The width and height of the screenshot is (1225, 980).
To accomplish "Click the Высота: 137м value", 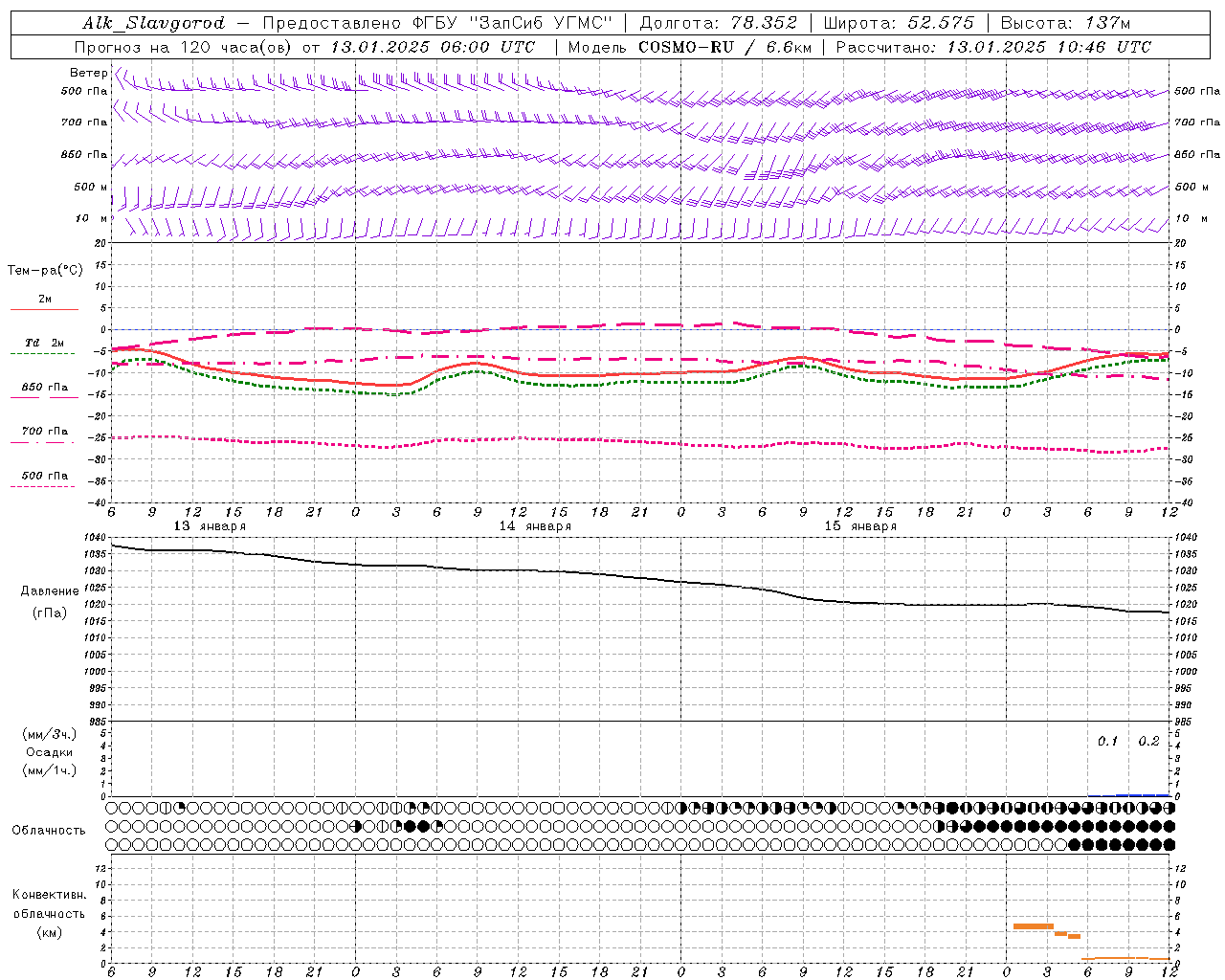I will click(x=1065, y=23).
